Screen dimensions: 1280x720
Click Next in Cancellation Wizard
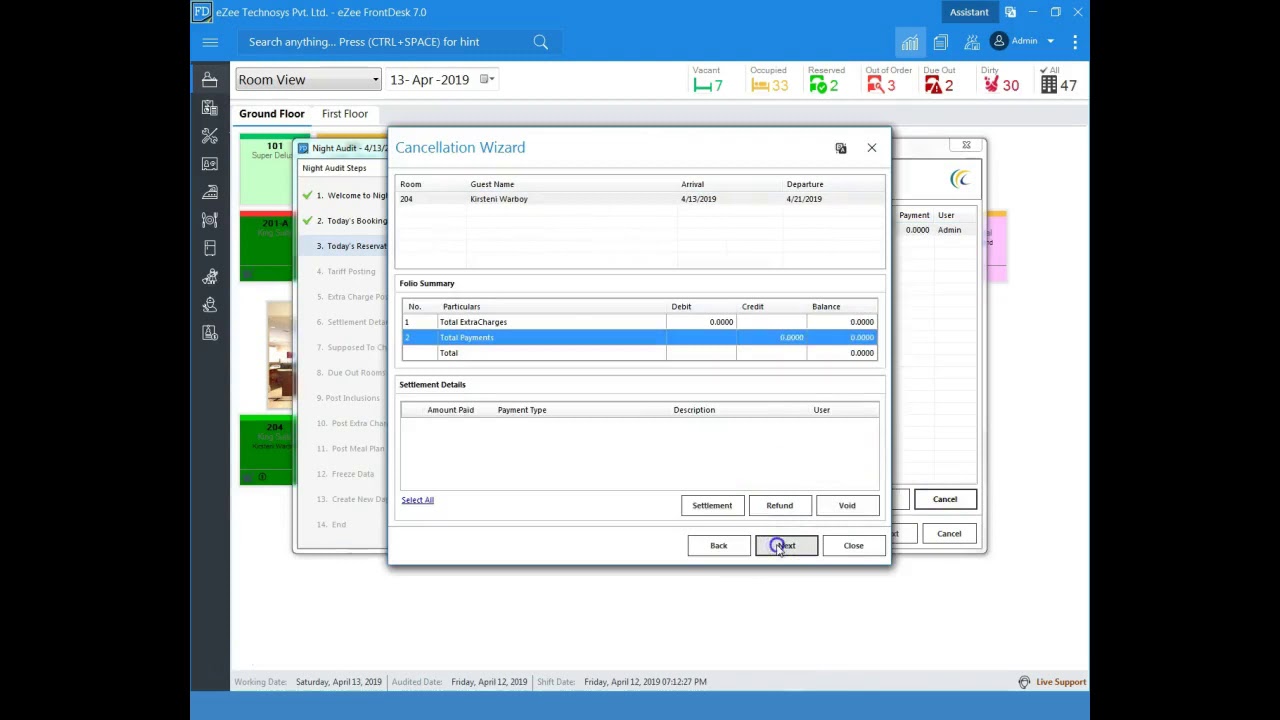pos(786,546)
